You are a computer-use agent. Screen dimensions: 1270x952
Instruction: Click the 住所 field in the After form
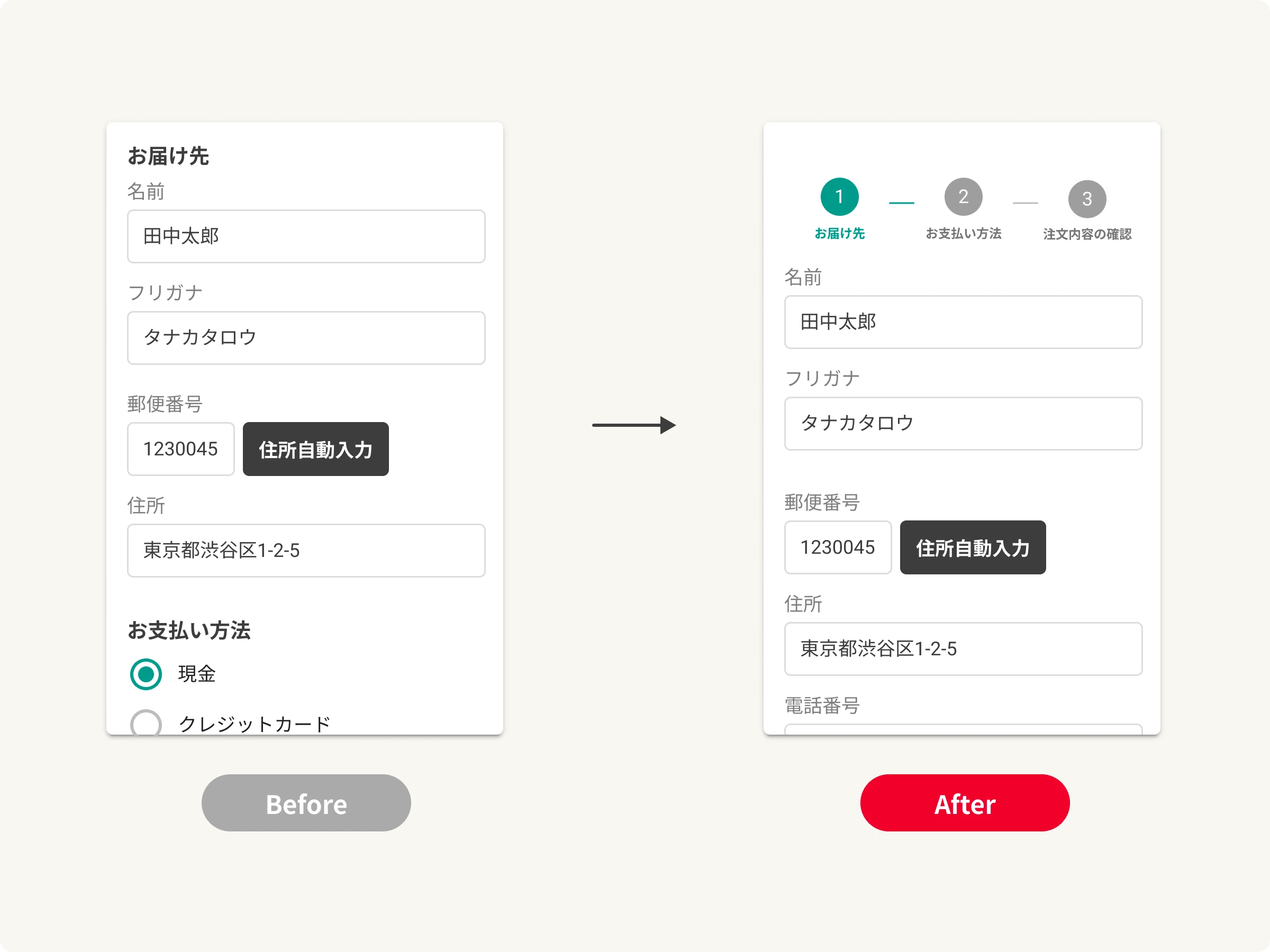(x=964, y=649)
